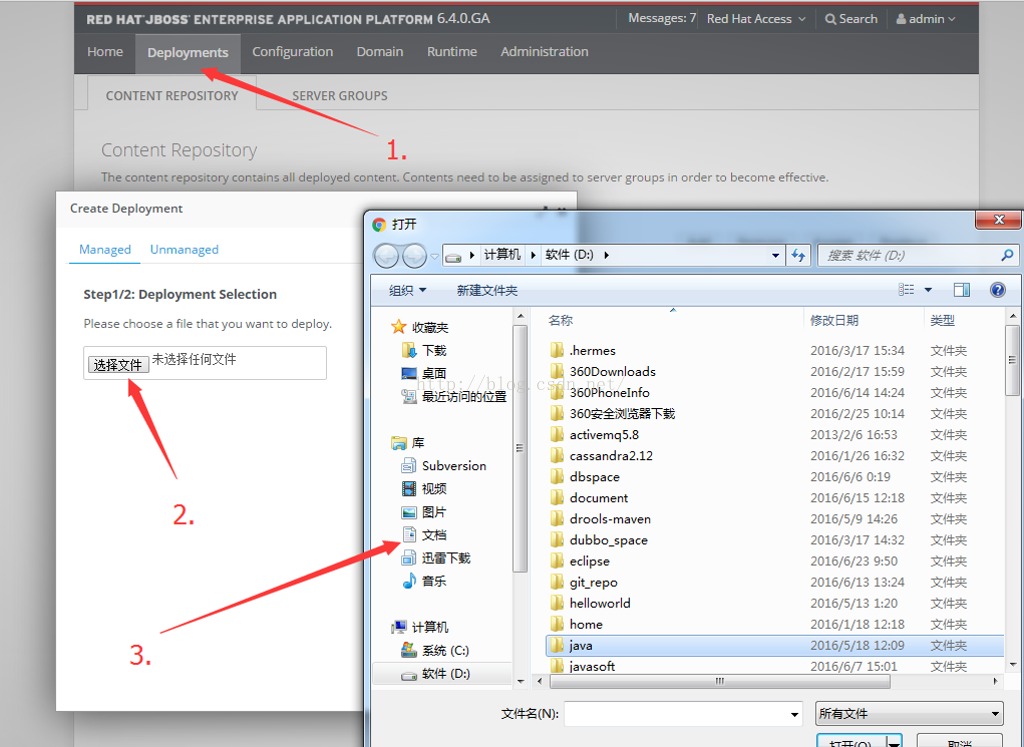Viewport: 1024px width, 747px height.
Task: Select 收藏夹 favorites in navigation pane
Action: (x=420, y=328)
